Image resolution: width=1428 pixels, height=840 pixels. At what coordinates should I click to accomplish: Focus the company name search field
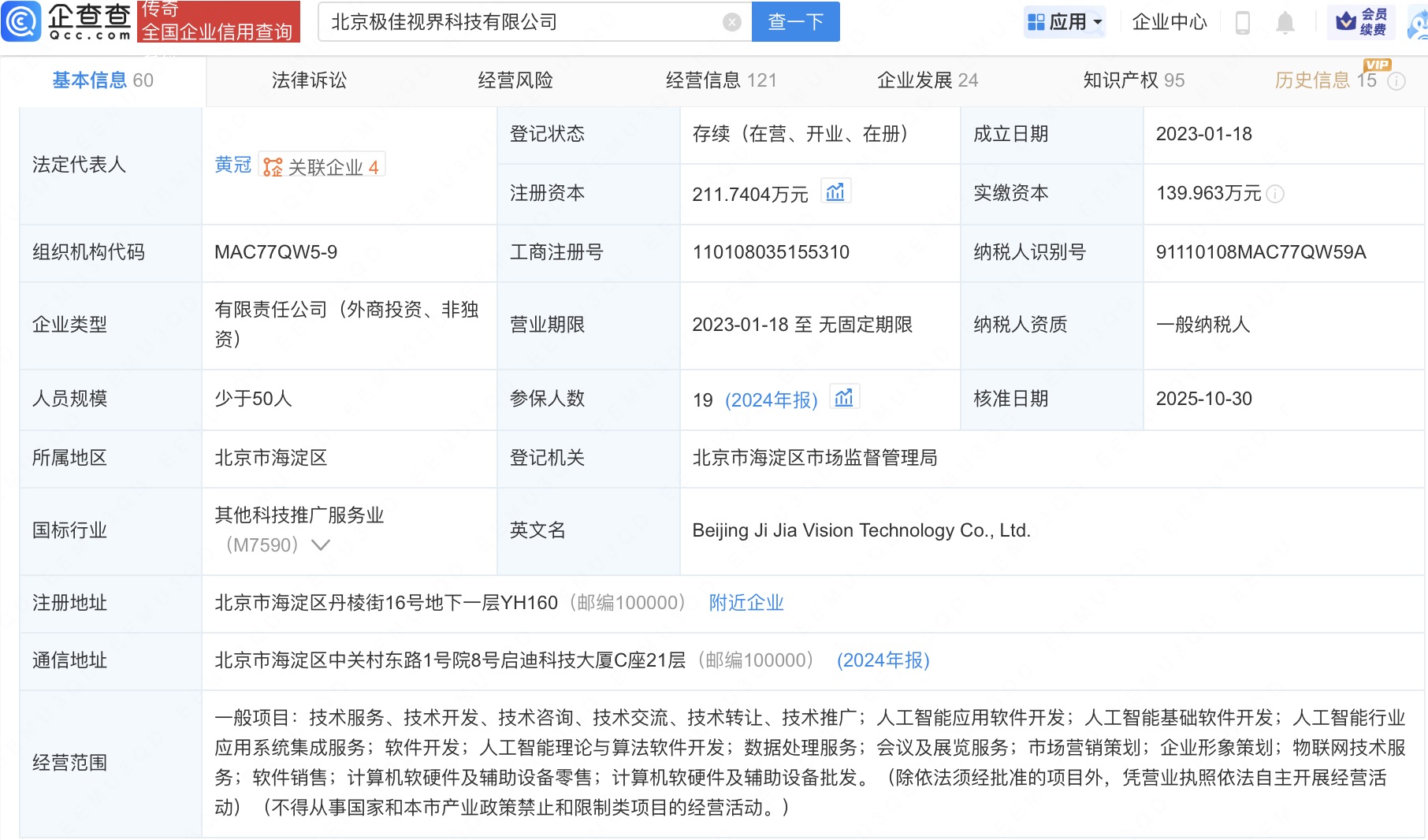click(520, 22)
